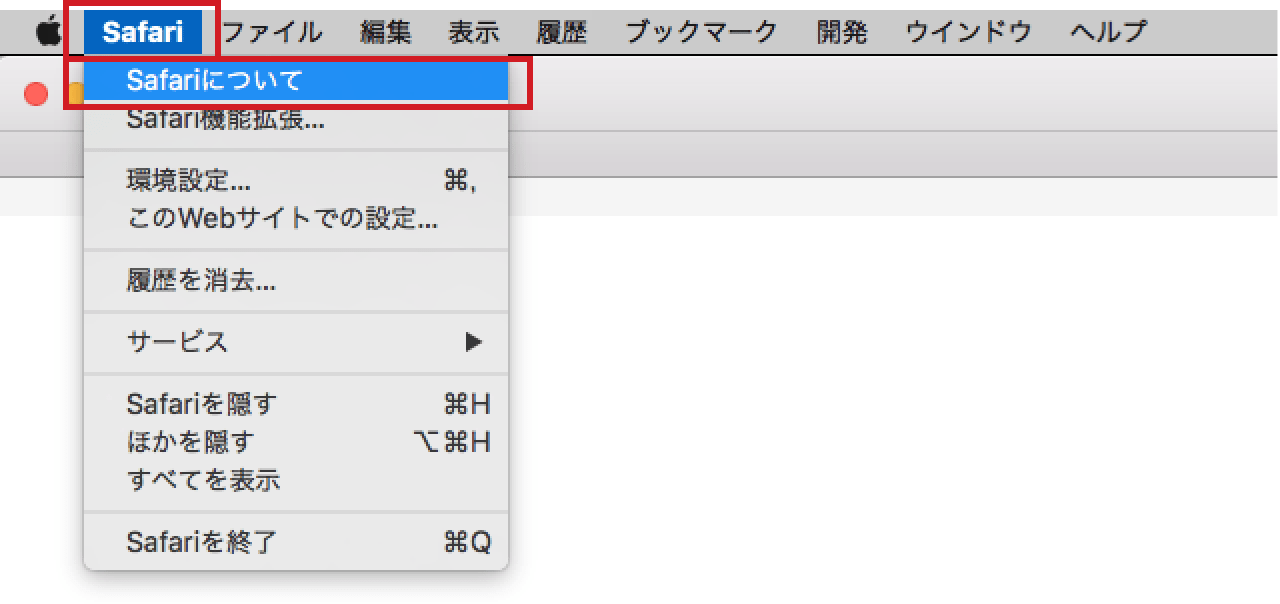Open the 編集 menu

pos(386,32)
